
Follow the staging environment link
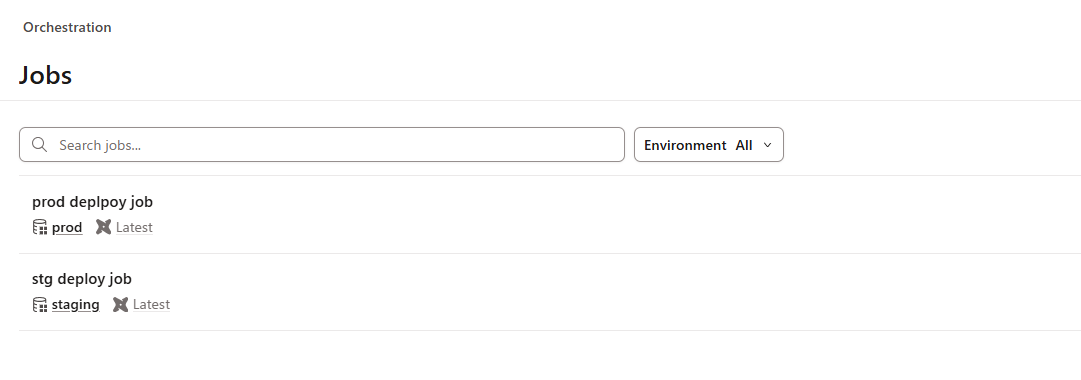(76, 305)
